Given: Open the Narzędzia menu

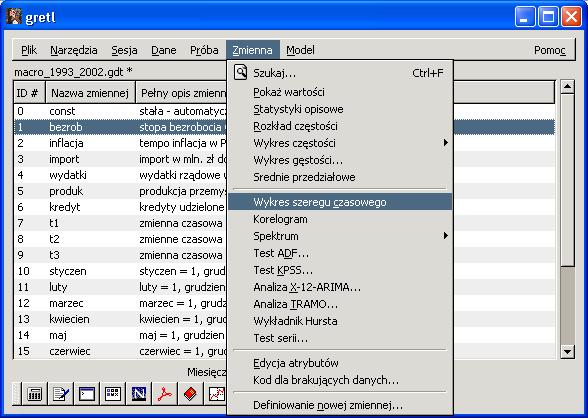Looking at the screenshot, I should (74, 50).
